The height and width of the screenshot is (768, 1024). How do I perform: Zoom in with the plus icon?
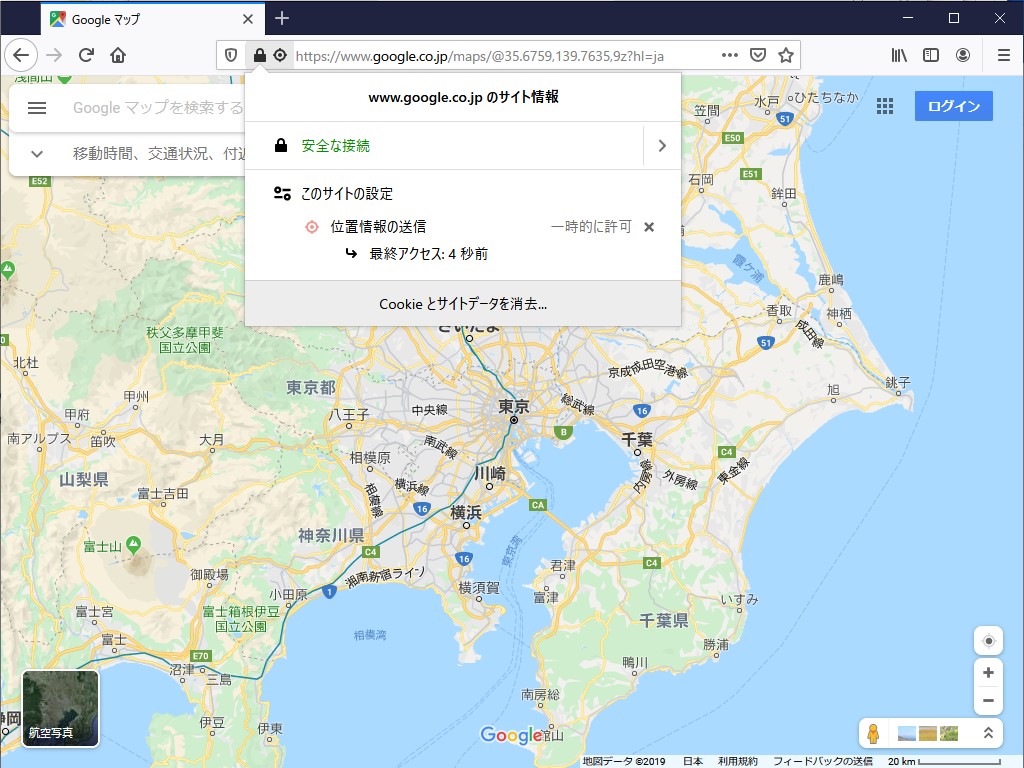click(988, 672)
